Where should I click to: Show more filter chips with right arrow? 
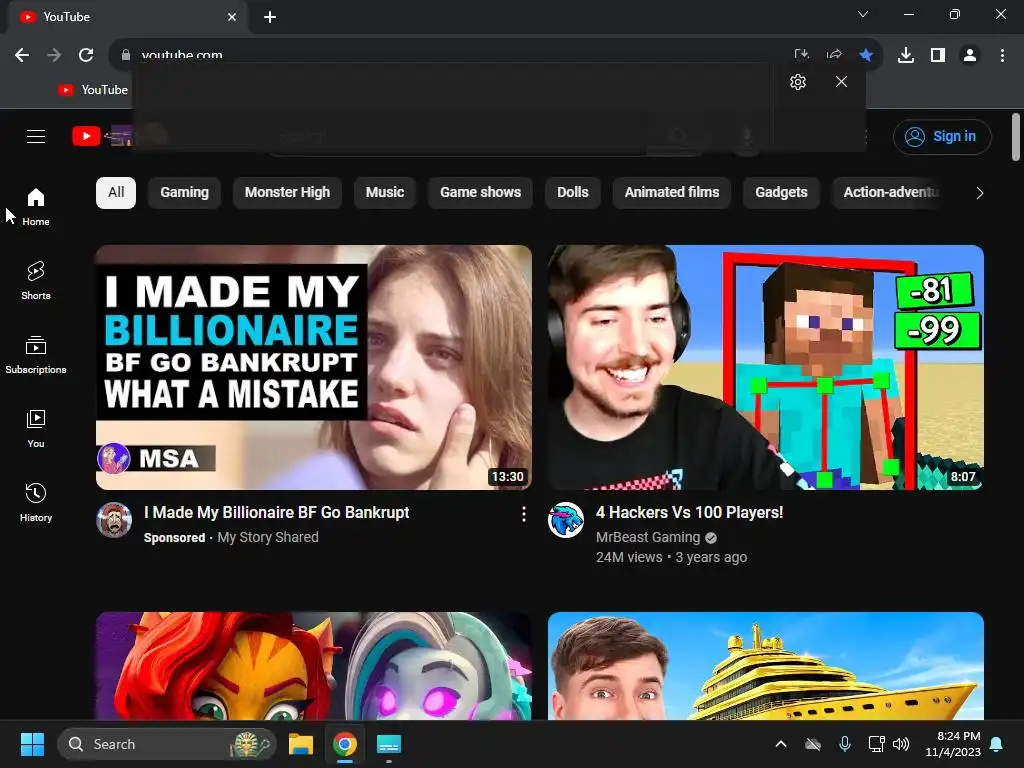[979, 193]
